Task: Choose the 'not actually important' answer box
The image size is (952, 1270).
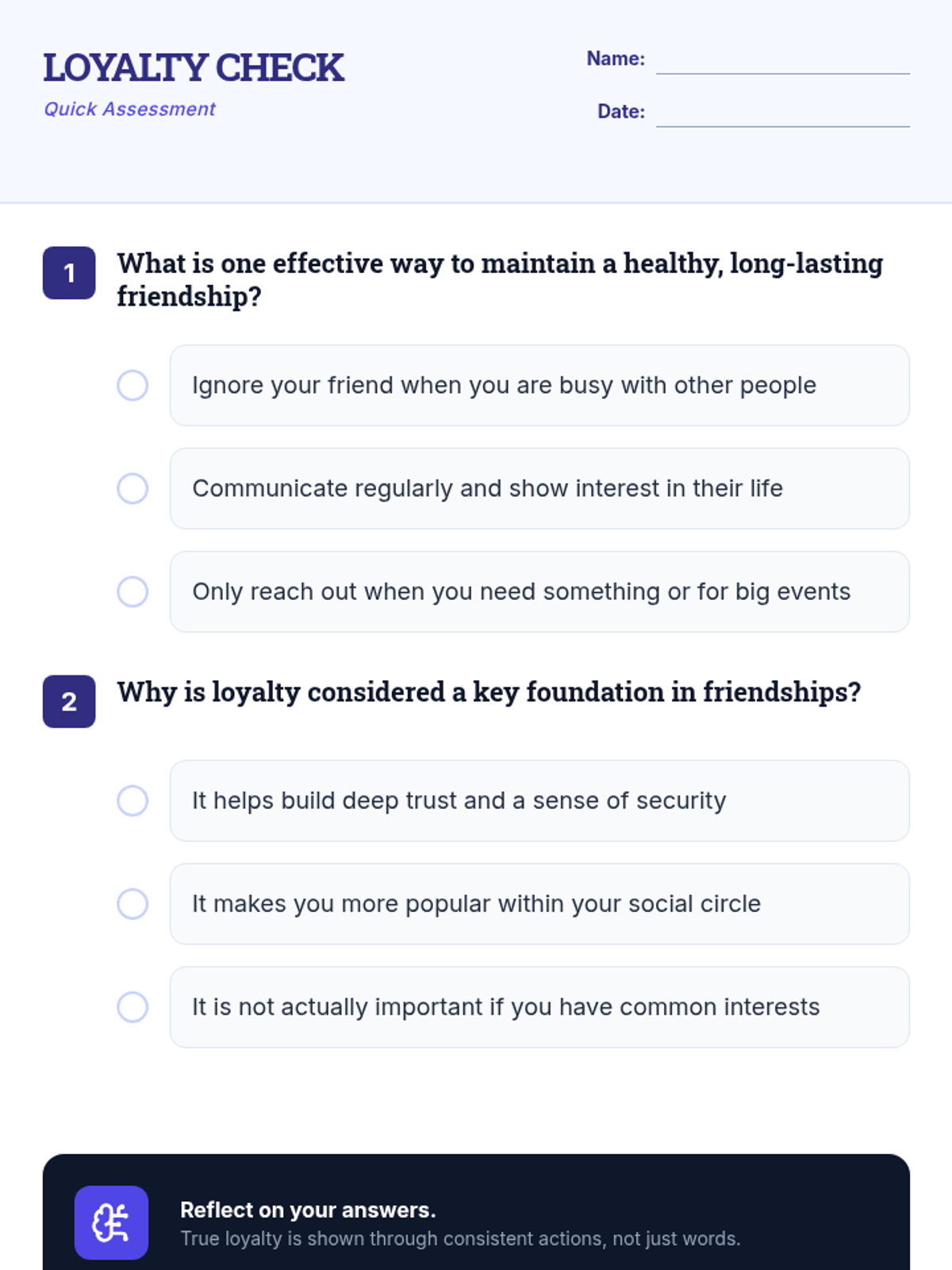Action: click(x=539, y=1007)
